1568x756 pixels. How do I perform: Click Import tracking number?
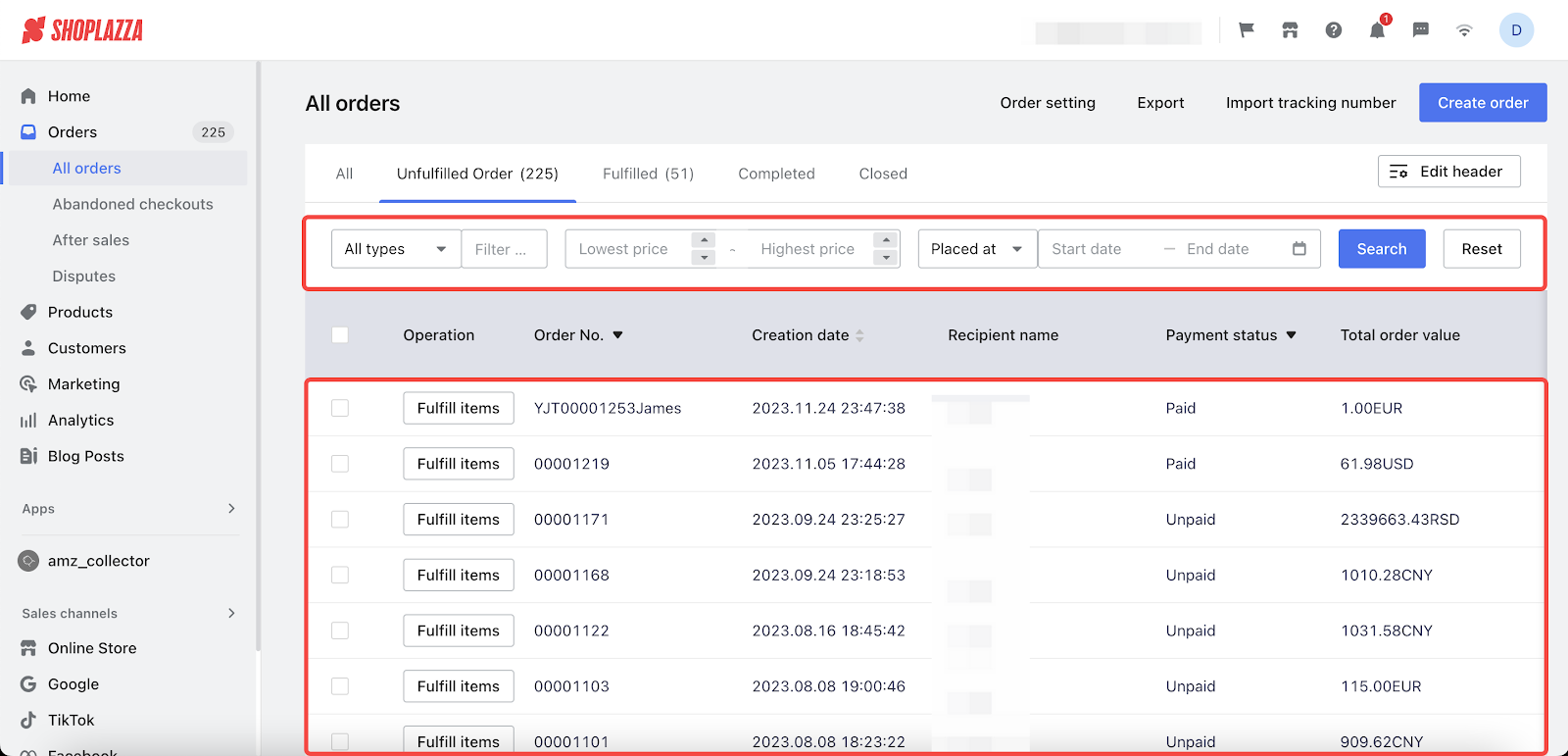(x=1310, y=103)
